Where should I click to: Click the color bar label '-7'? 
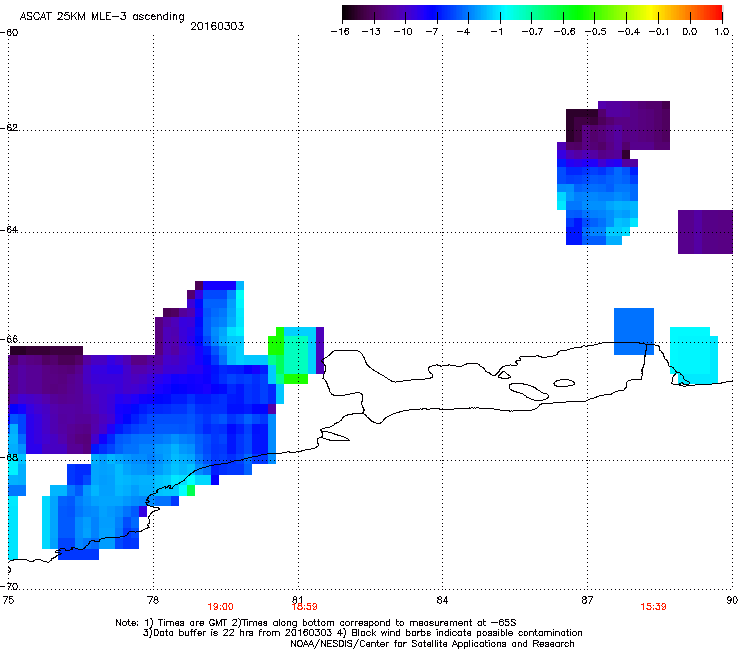pos(432,32)
